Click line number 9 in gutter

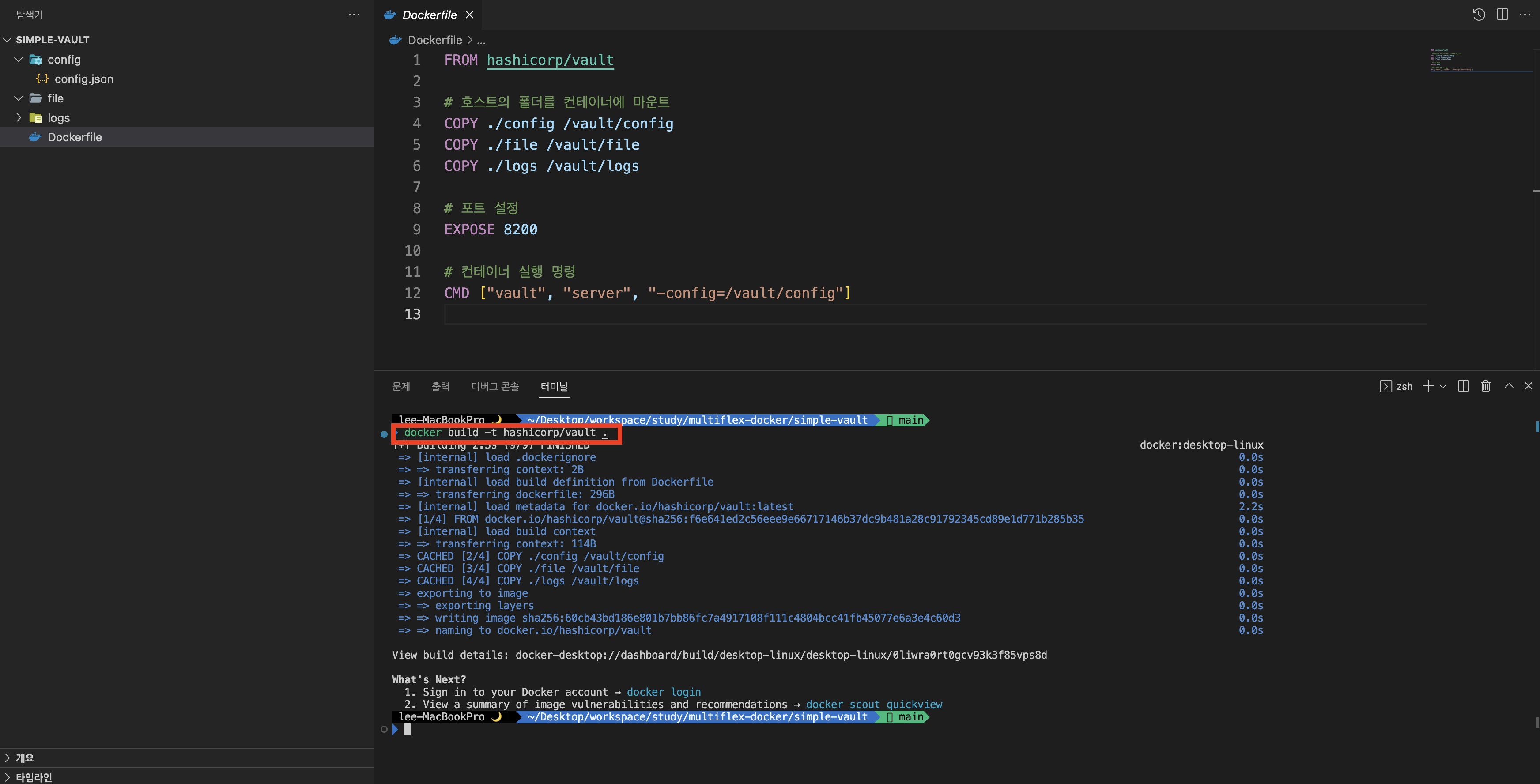pos(417,230)
